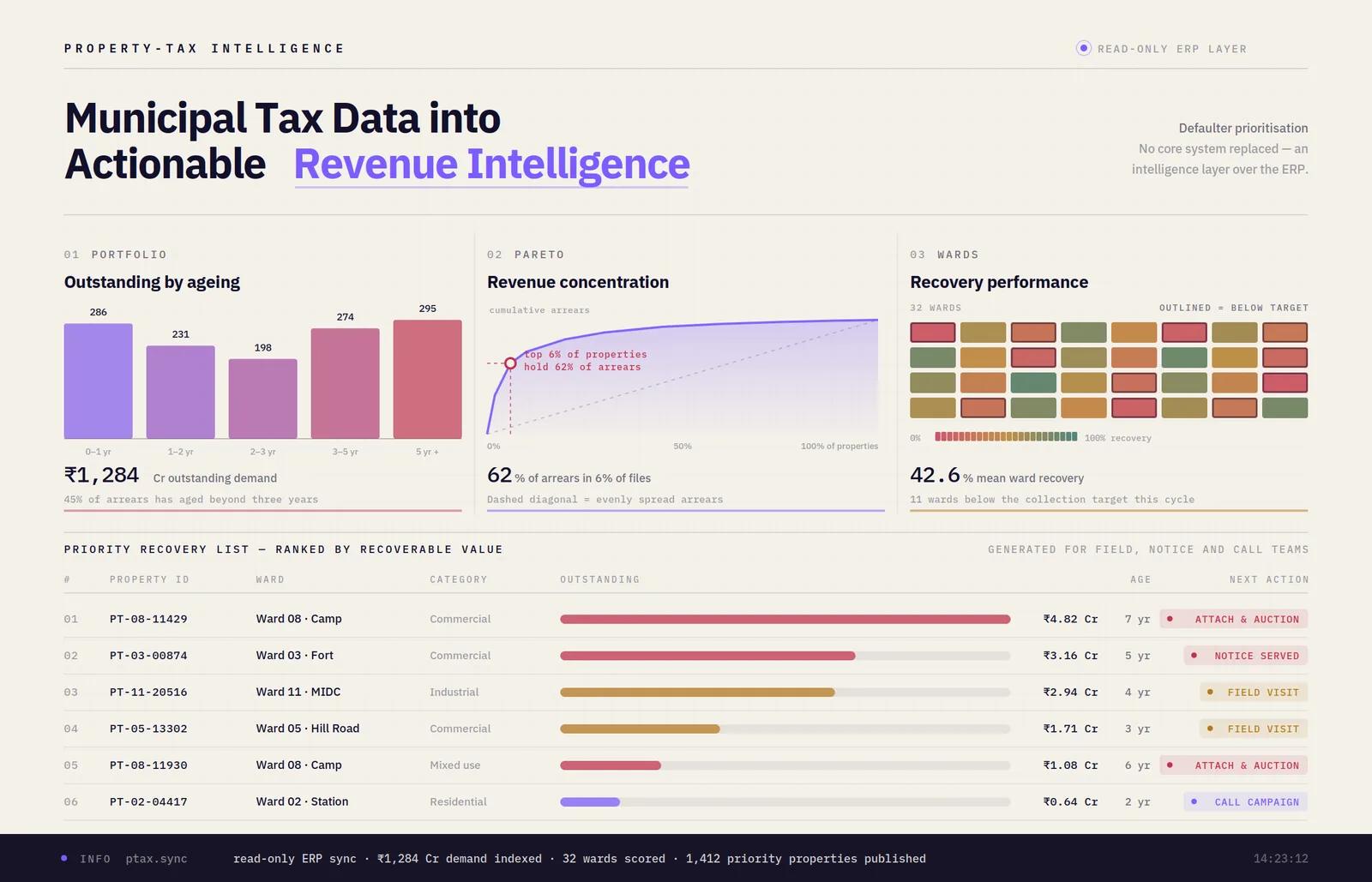Click the PROPERTY ID column header
Viewport: 1372px width, 882px height.
pyautogui.click(x=149, y=580)
